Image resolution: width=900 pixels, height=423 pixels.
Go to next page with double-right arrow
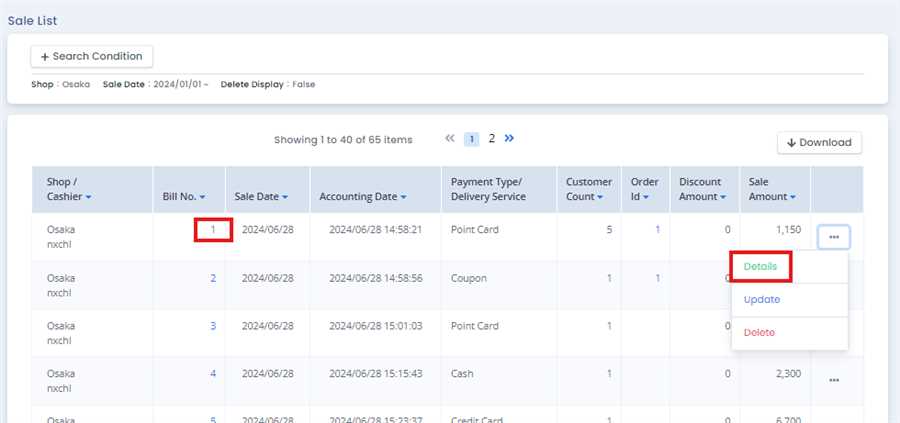click(x=509, y=139)
